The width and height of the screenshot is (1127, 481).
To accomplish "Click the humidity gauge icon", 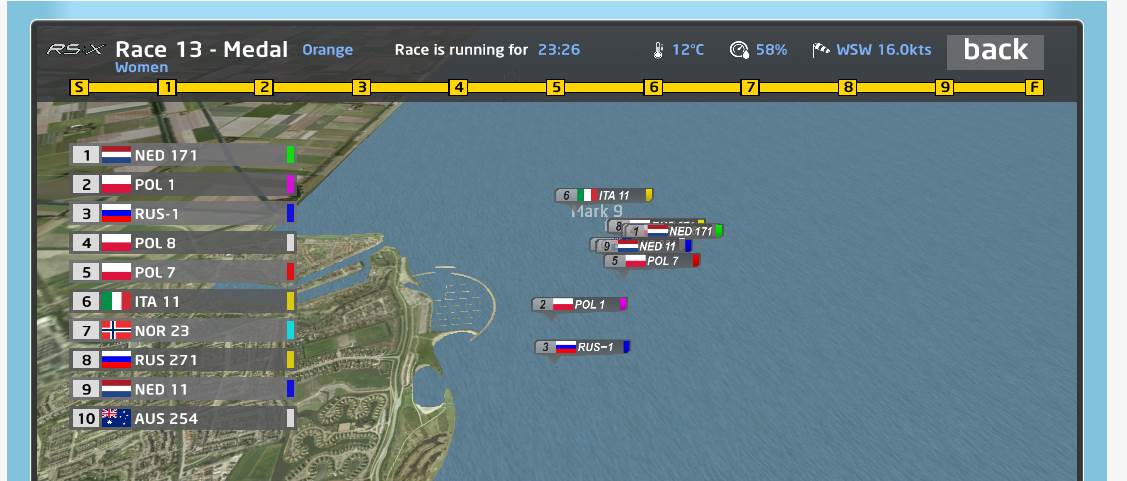I will click(x=739, y=50).
